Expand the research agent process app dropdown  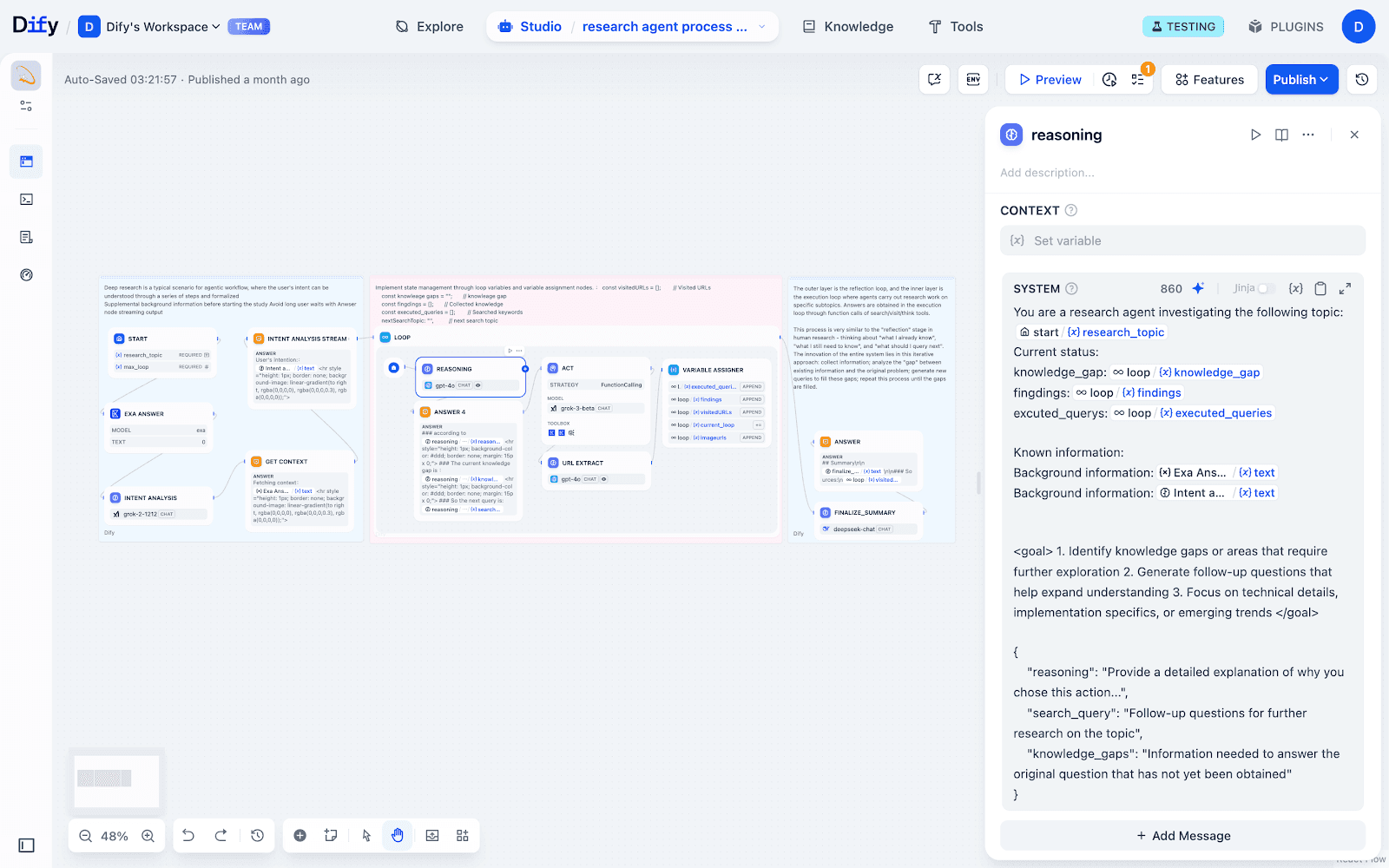pyautogui.click(x=761, y=27)
